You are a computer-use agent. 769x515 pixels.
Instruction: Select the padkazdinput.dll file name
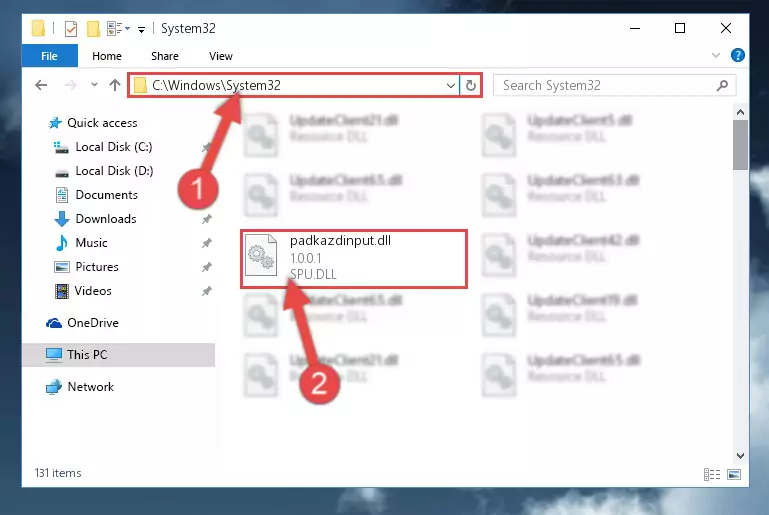[x=340, y=240]
